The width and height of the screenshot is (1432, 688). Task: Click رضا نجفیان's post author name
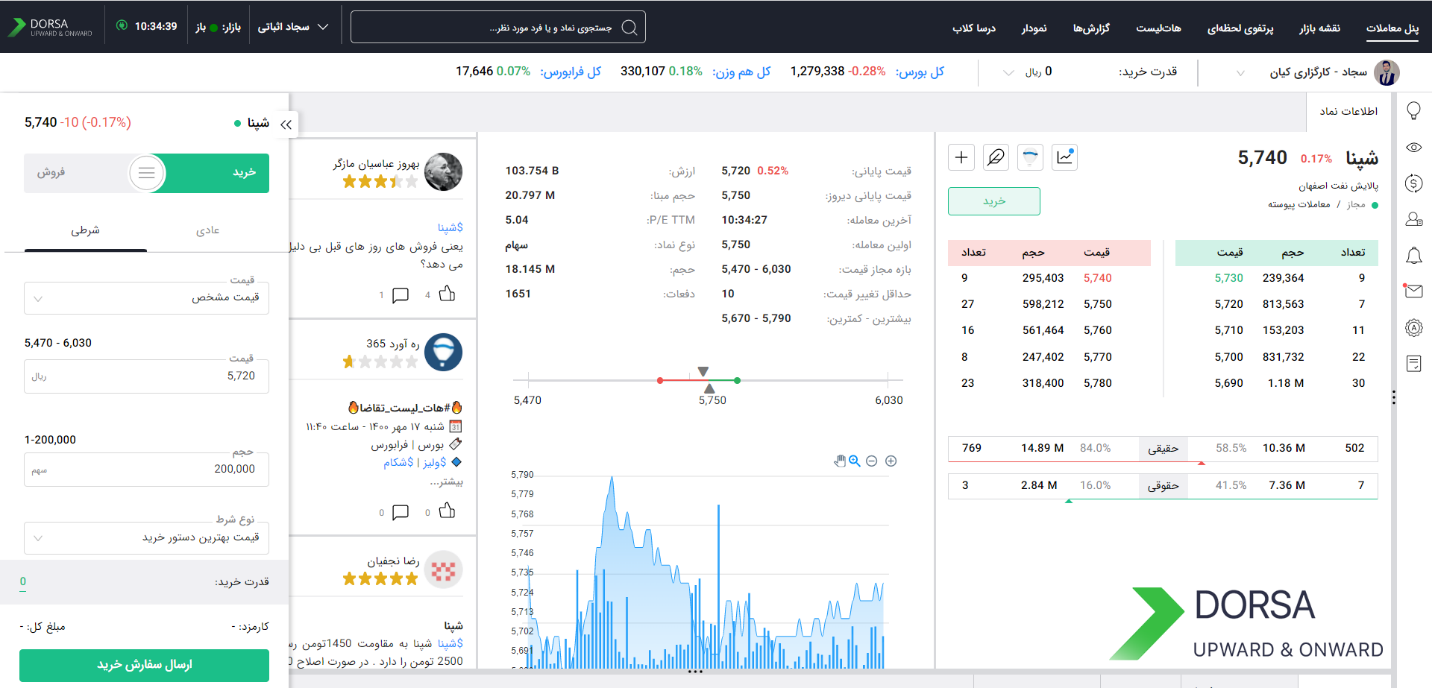(392, 561)
